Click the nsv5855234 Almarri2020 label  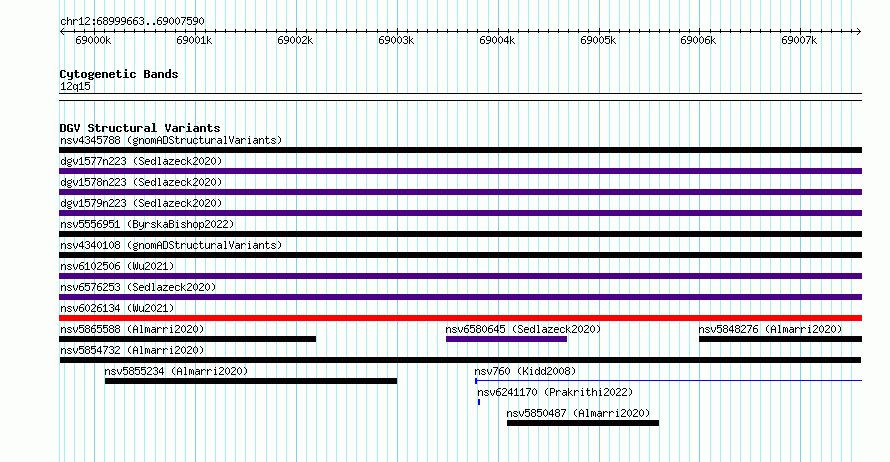click(x=177, y=371)
